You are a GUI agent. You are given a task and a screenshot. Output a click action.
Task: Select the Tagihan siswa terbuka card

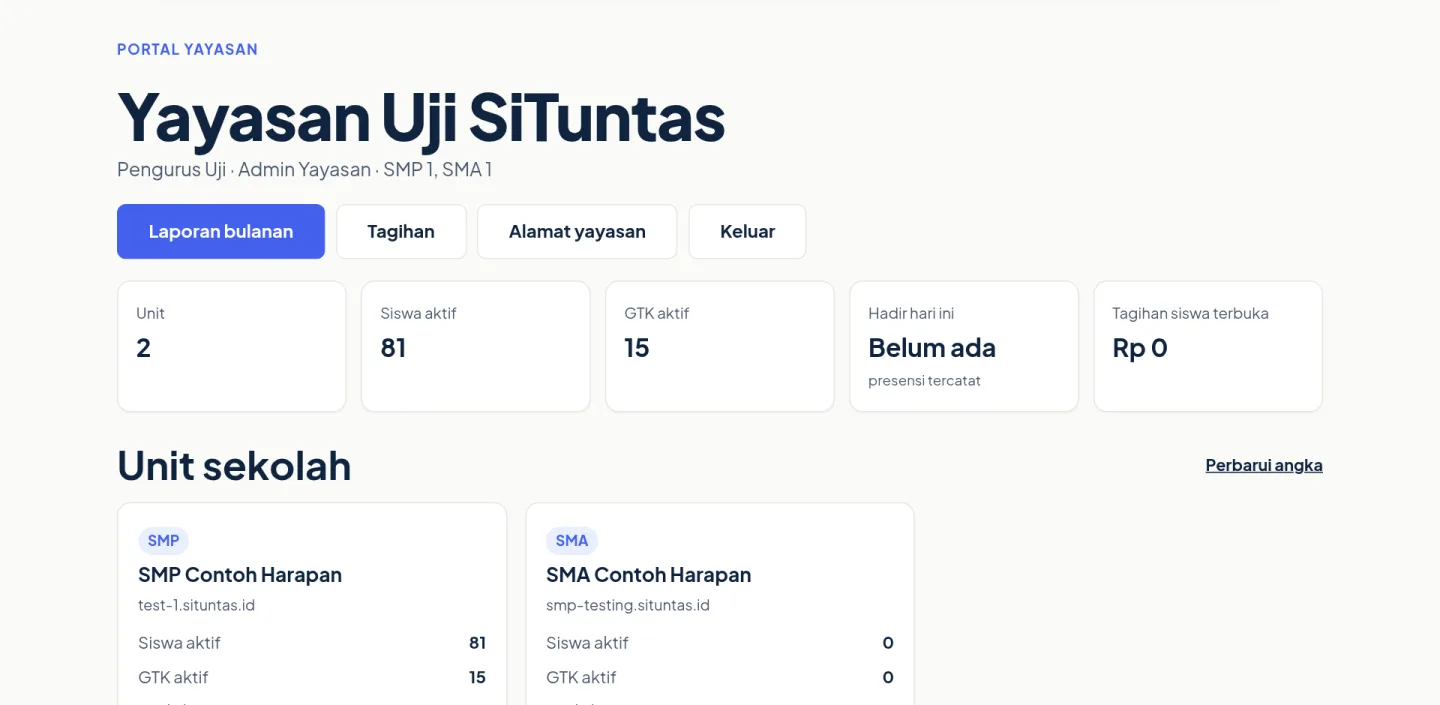(1208, 346)
